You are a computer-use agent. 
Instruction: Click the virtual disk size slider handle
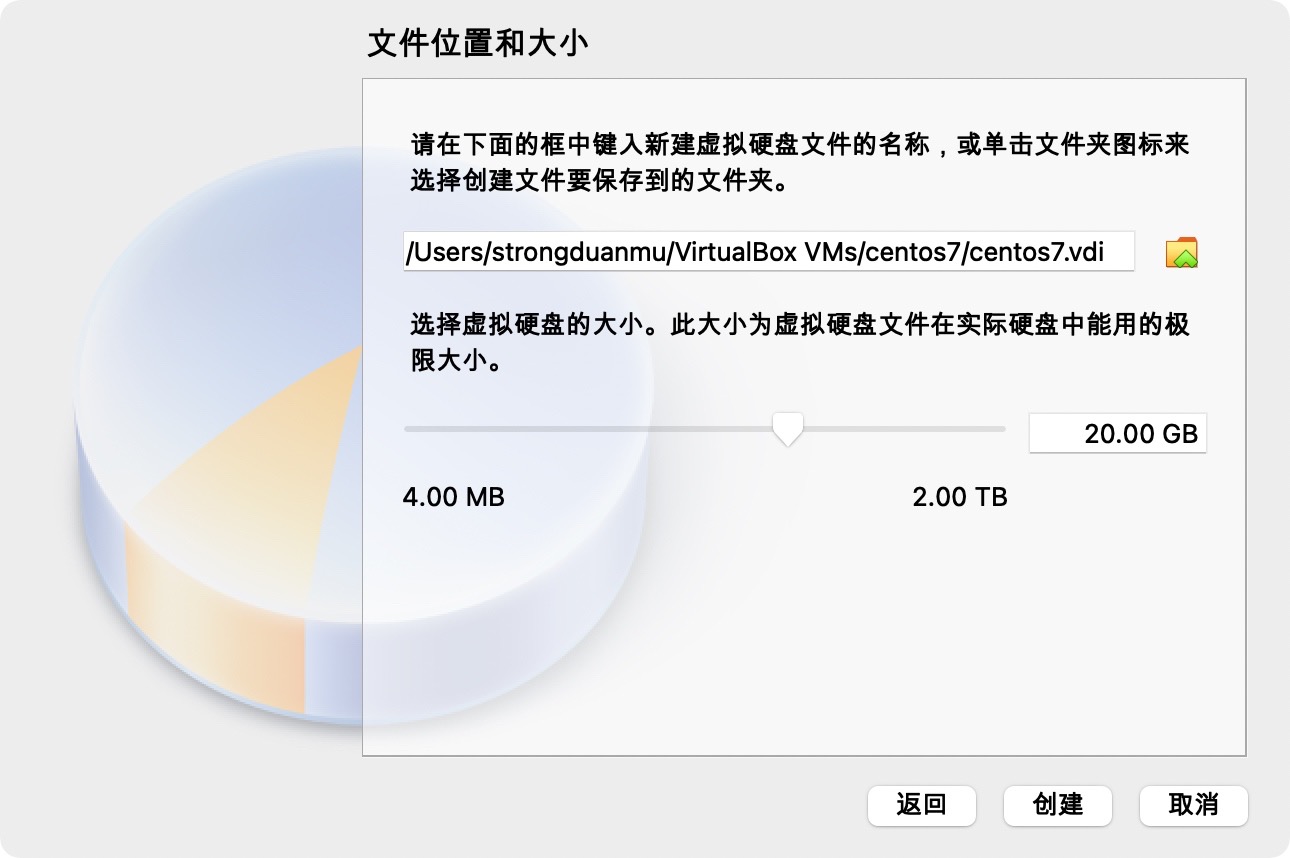click(x=788, y=429)
